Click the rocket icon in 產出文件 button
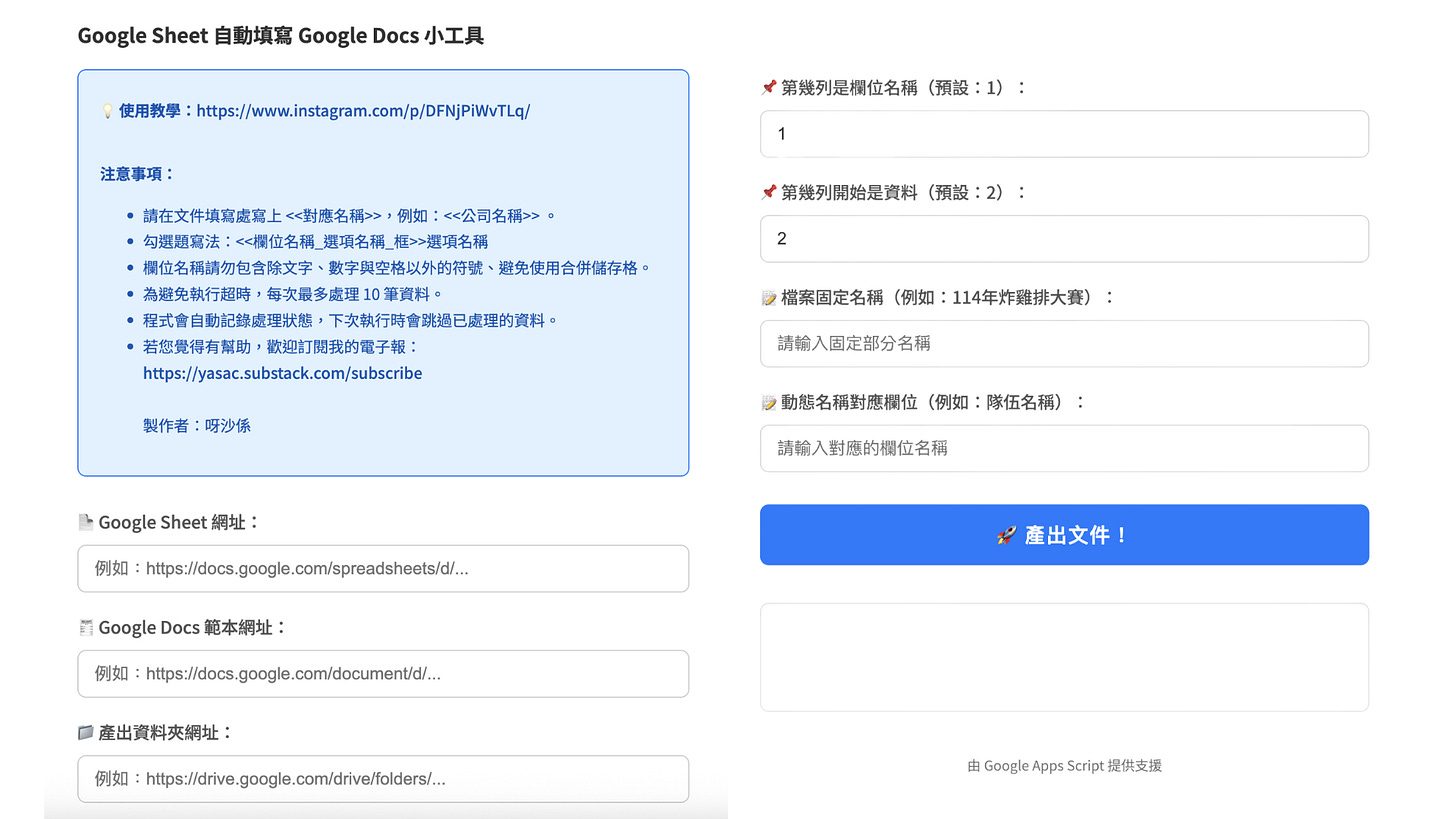Screen dimensions: 1456x819 (x=1007, y=536)
